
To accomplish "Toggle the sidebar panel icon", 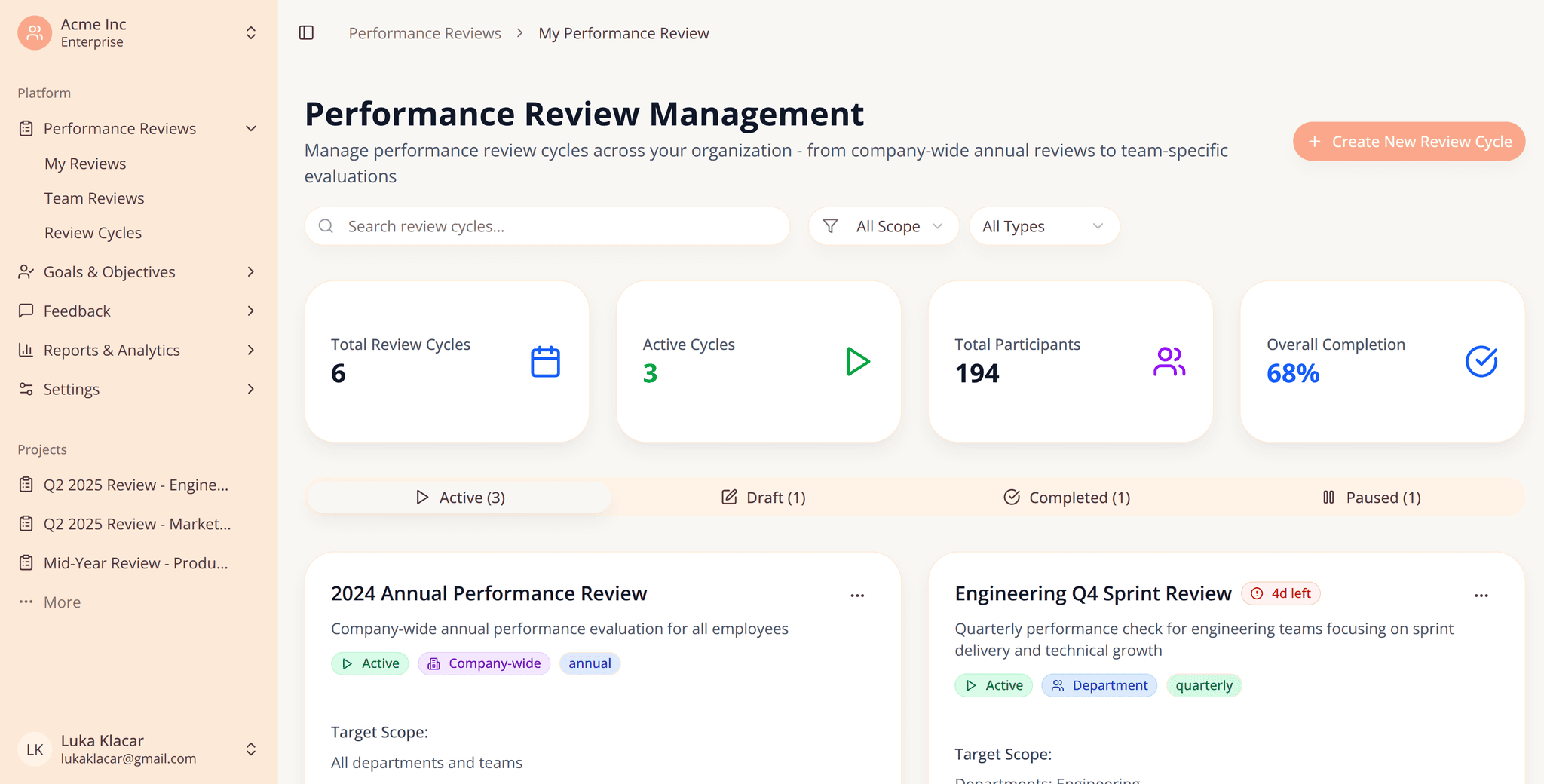I will coord(306,32).
